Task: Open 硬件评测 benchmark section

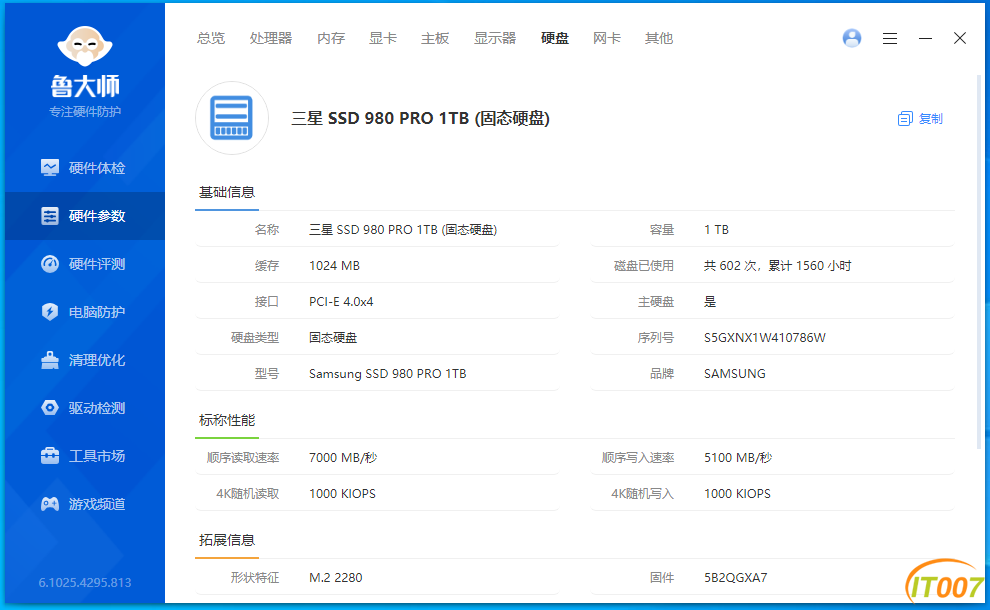Action: click(85, 264)
